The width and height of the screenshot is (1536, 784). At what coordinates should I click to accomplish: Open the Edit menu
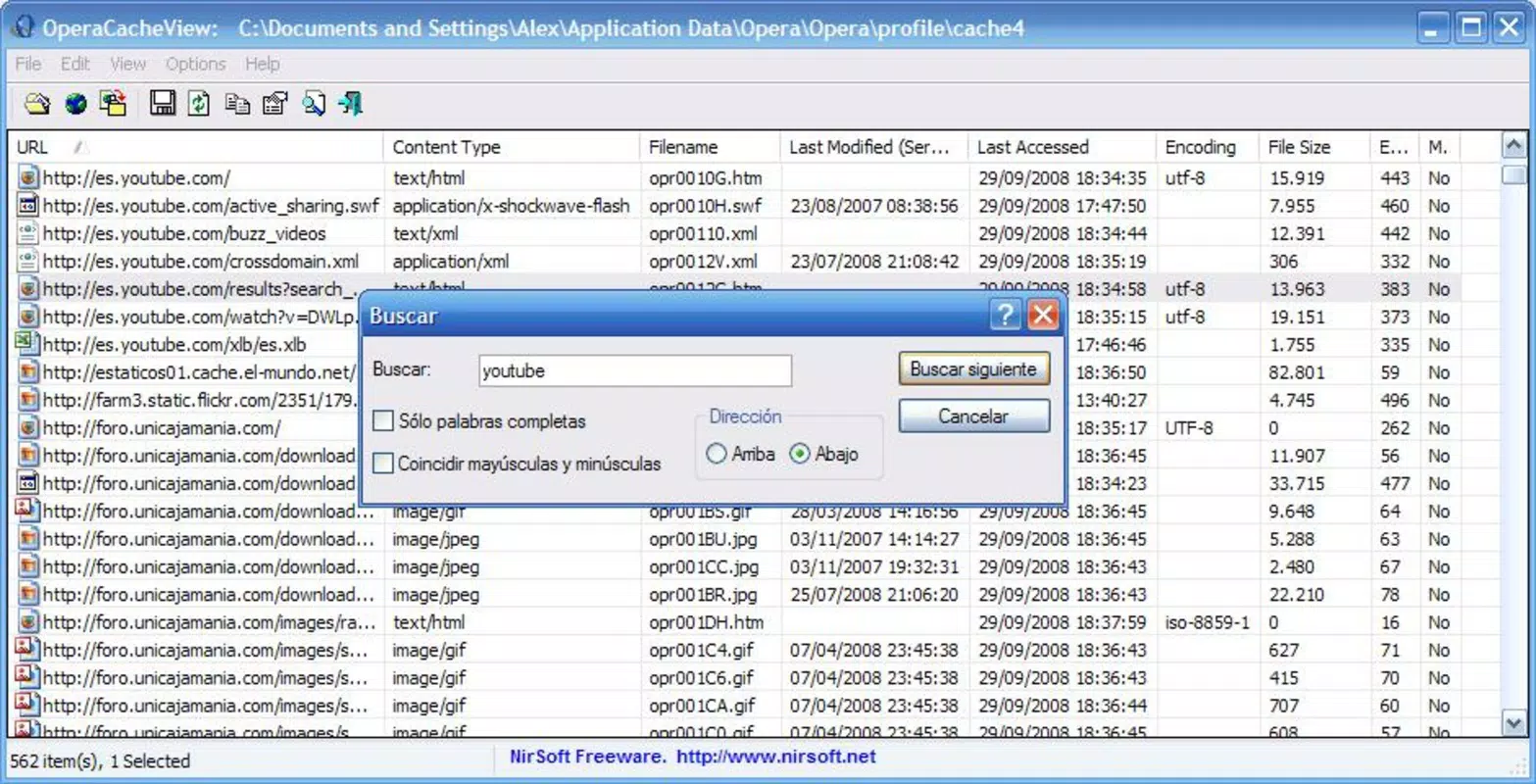[x=74, y=64]
